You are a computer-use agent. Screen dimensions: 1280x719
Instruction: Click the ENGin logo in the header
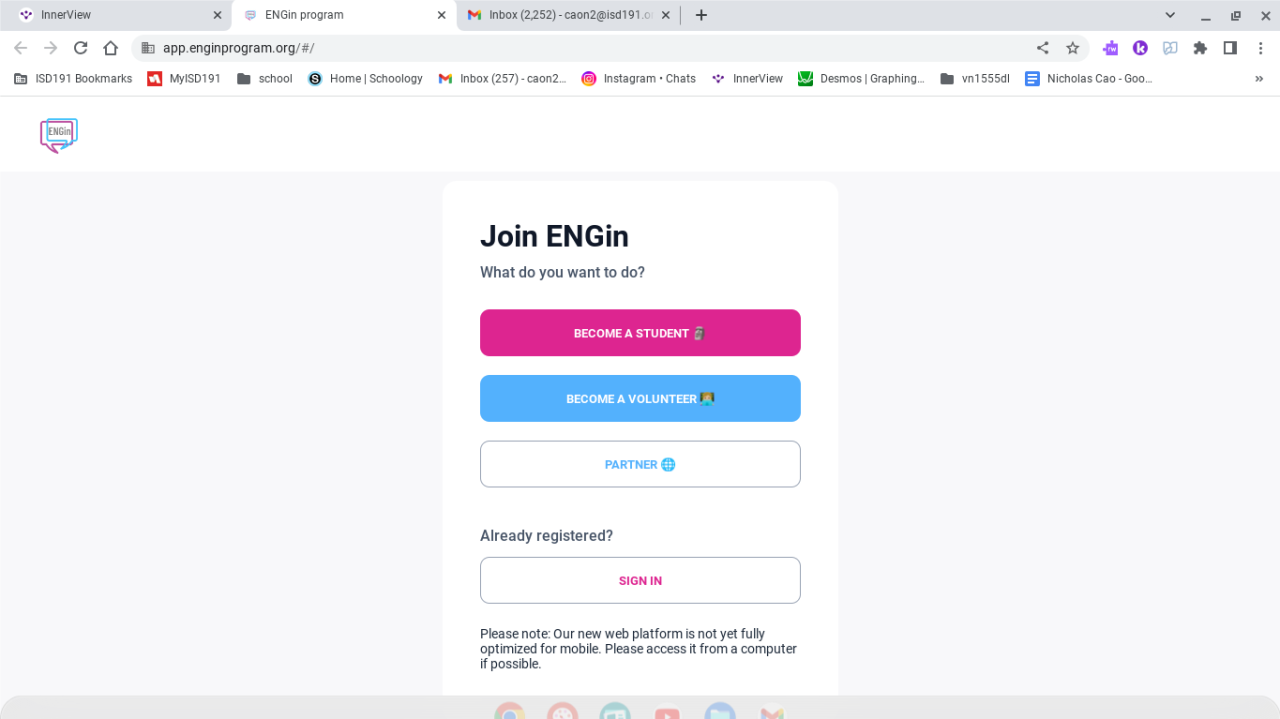[x=59, y=135]
